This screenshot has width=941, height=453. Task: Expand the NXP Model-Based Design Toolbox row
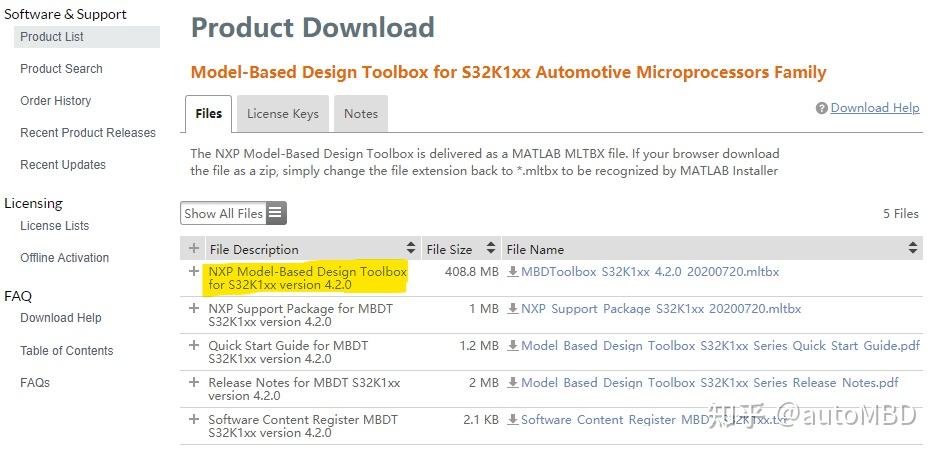[x=193, y=271]
